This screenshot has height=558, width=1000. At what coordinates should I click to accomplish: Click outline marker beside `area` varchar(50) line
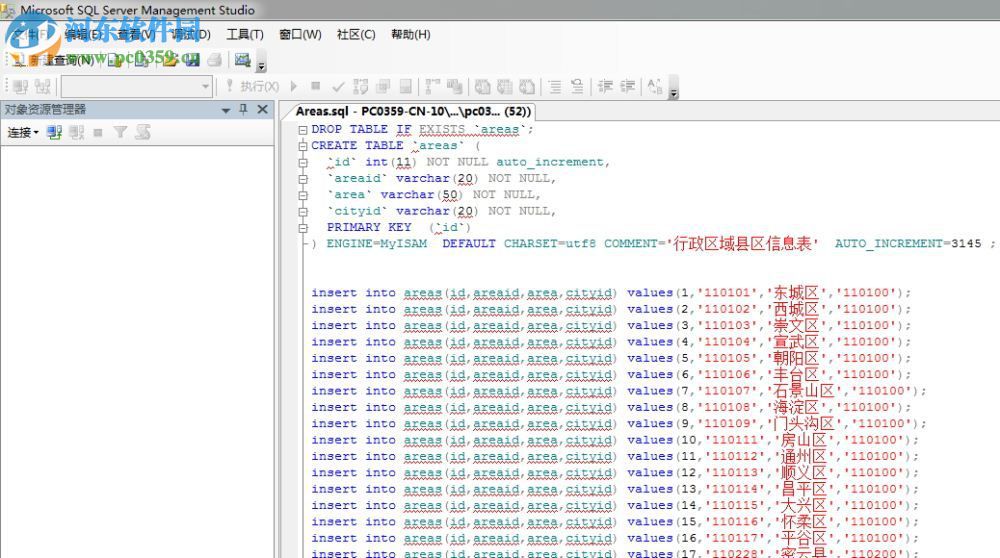pos(303,195)
